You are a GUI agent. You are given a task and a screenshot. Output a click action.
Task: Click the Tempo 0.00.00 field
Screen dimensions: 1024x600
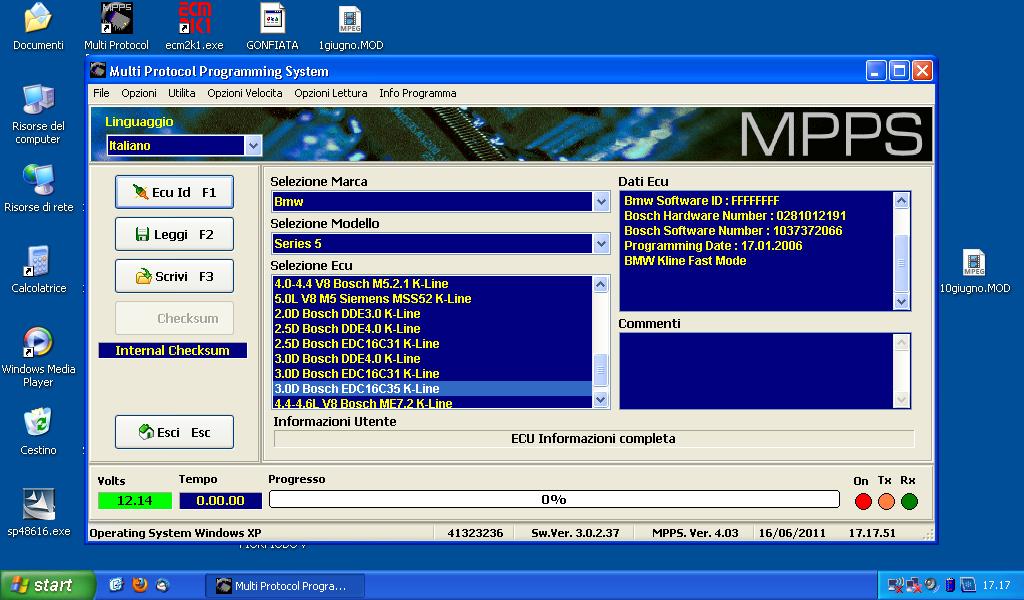221,501
